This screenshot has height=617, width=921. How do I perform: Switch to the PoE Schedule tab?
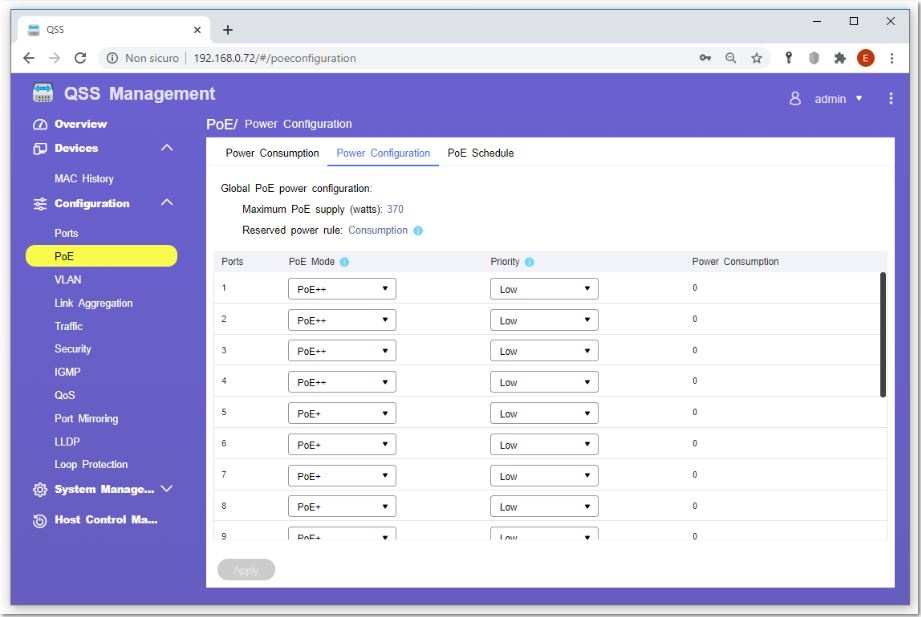point(480,153)
